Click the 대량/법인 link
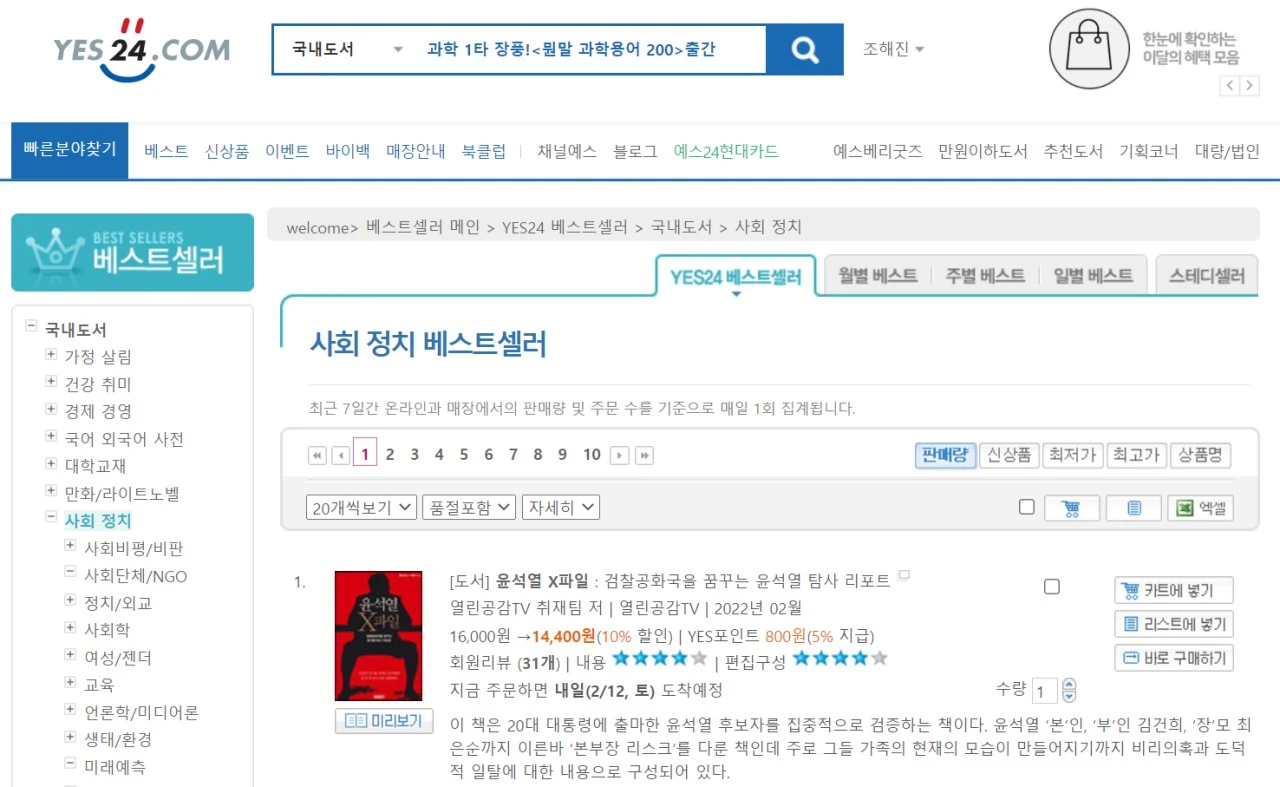This screenshot has height=787, width=1280. tap(1227, 151)
